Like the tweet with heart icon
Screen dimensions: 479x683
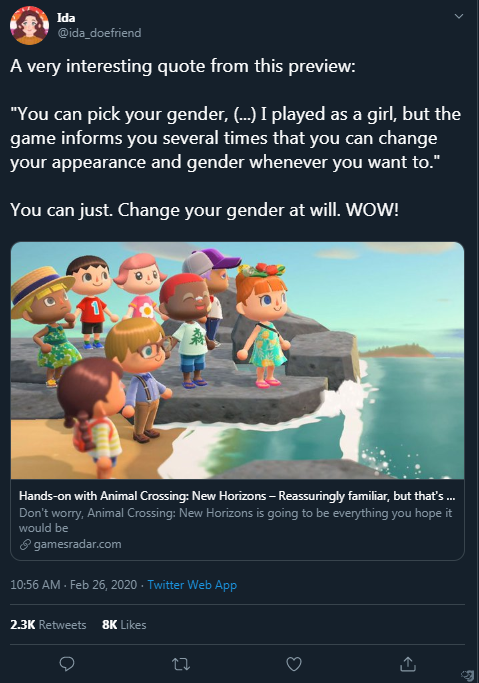click(x=294, y=664)
